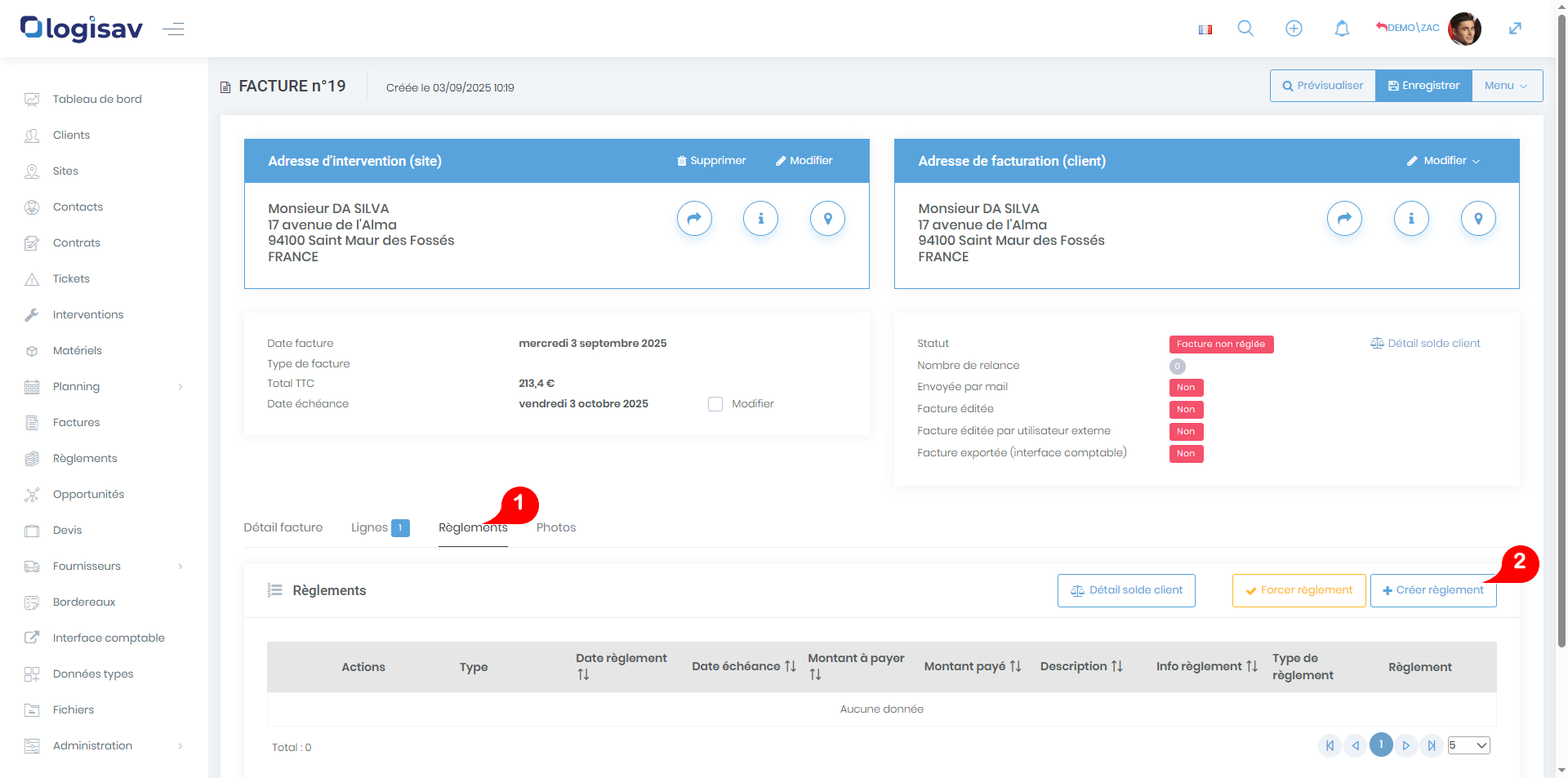The image size is (1568, 778).
Task: Switch to the Photos tab
Action: point(556,528)
